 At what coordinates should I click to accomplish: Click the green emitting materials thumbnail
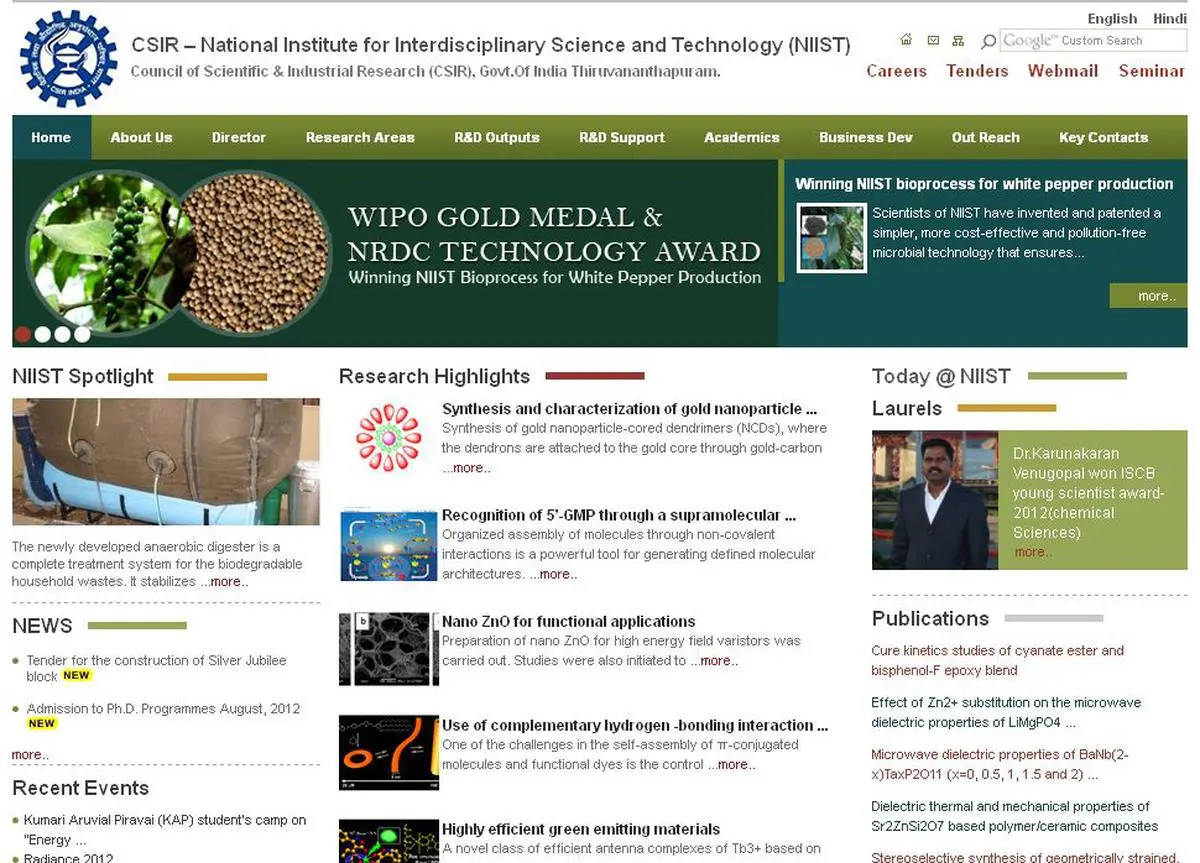pyautogui.click(x=388, y=842)
